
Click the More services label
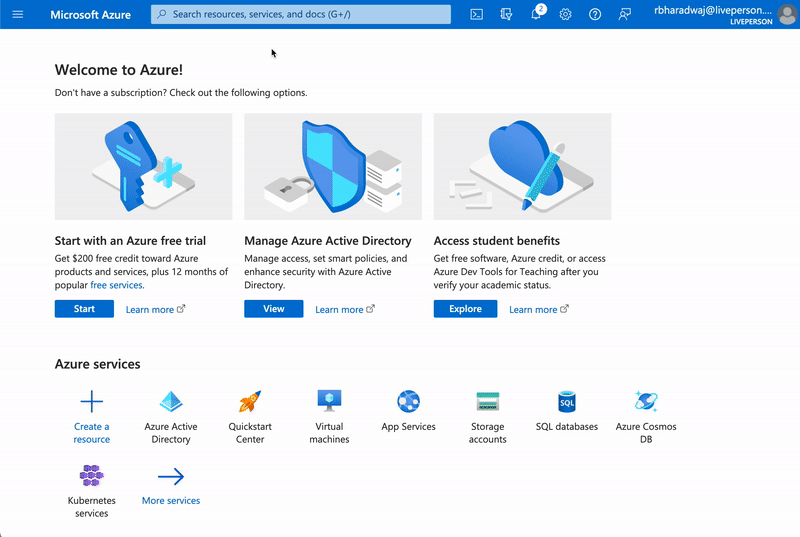(171, 501)
